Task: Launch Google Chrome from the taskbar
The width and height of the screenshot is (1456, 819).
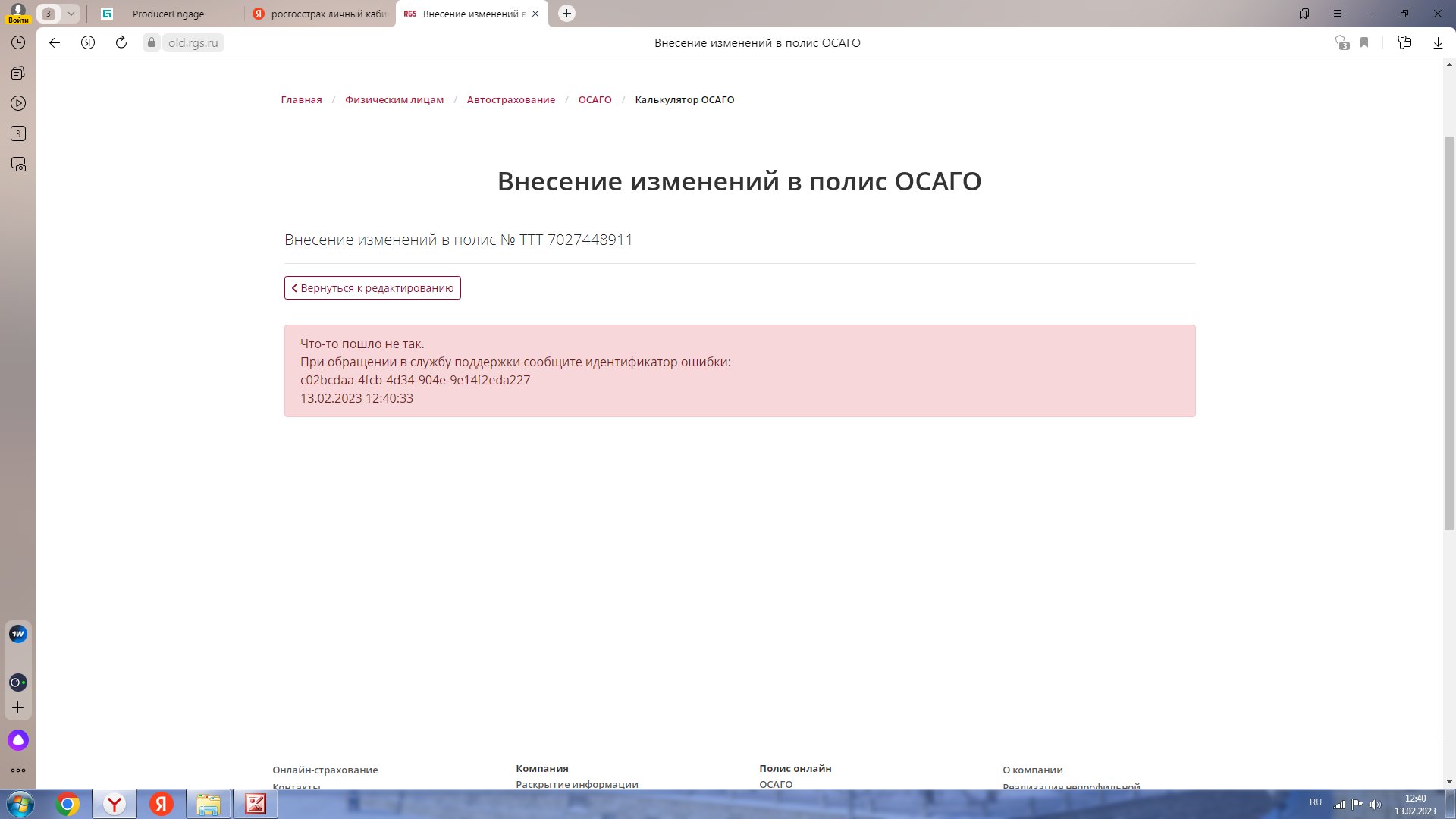Action: (x=67, y=804)
